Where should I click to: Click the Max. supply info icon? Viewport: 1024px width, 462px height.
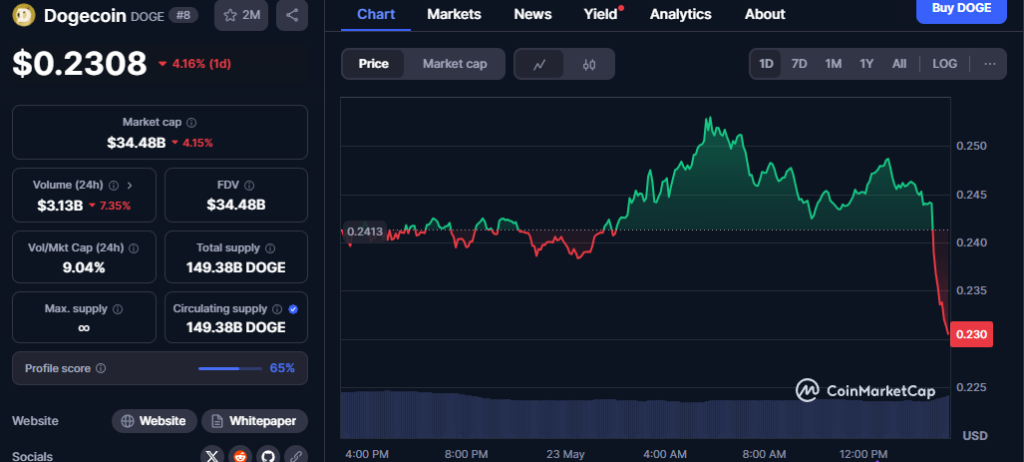[118, 309]
